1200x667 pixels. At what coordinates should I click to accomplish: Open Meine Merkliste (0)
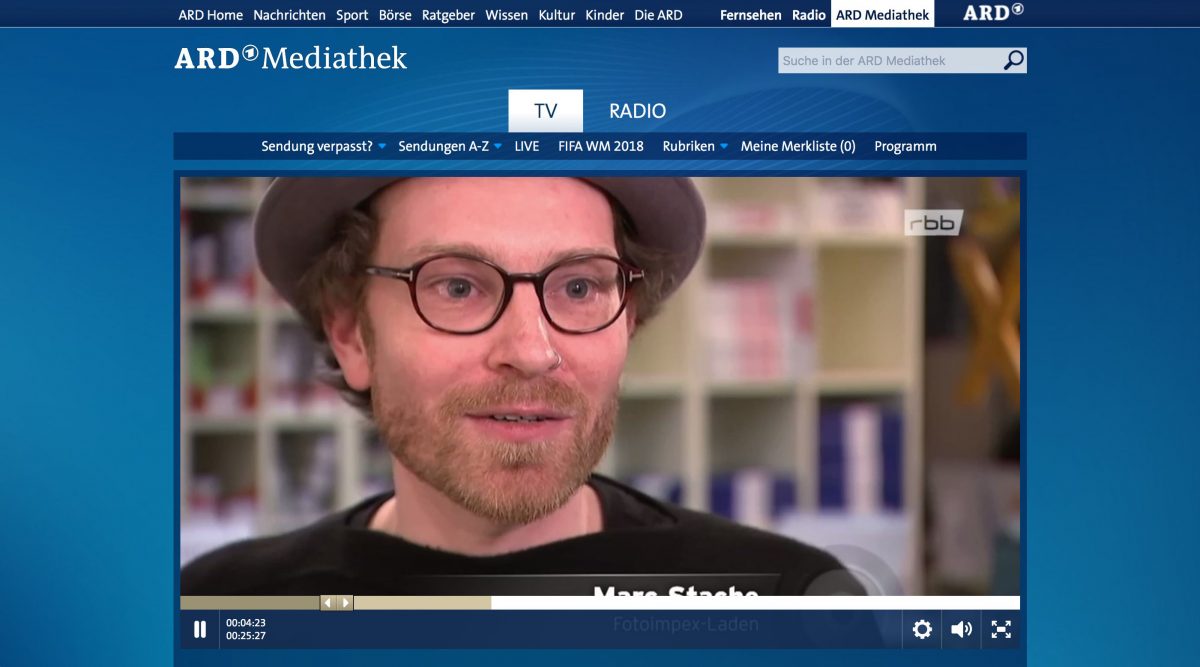(x=798, y=146)
